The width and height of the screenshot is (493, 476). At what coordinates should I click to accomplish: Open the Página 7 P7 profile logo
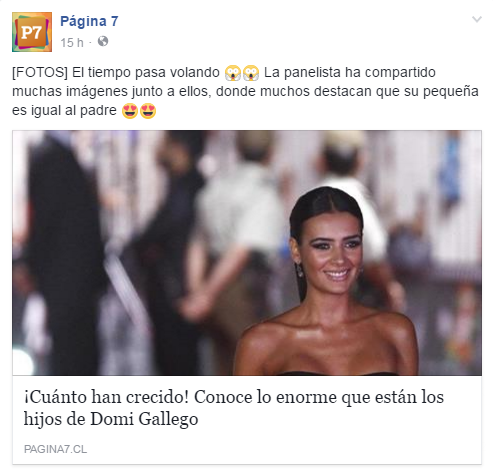click(x=32, y=32)
